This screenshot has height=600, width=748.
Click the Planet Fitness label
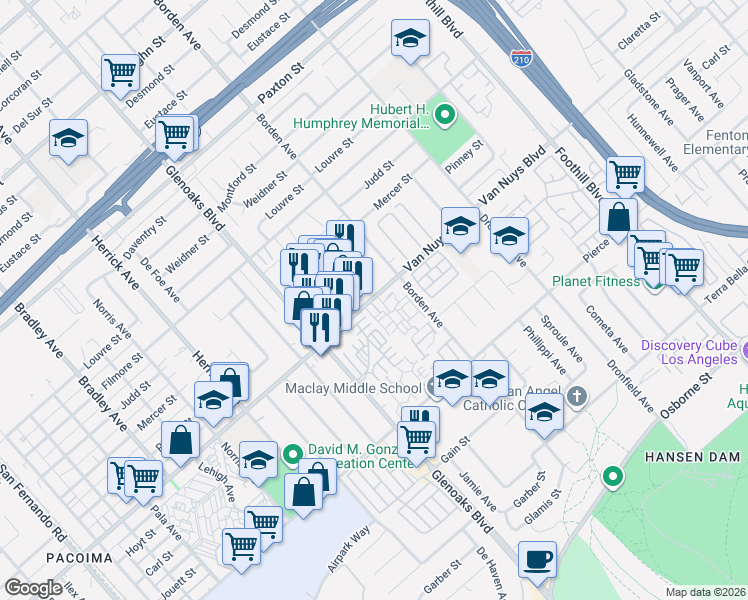click(596, 281)
